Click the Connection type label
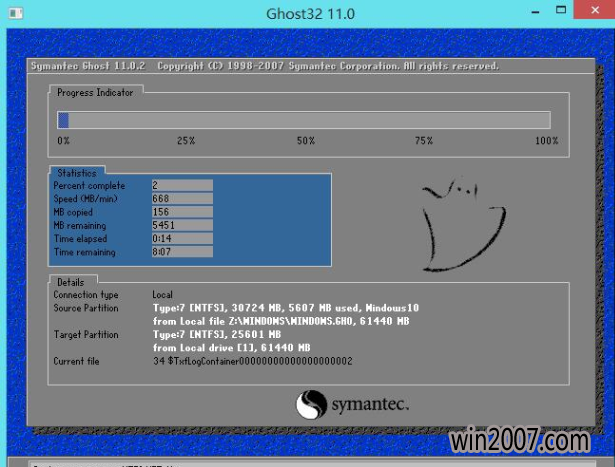615x467 pixels. (x=86, y=295)
